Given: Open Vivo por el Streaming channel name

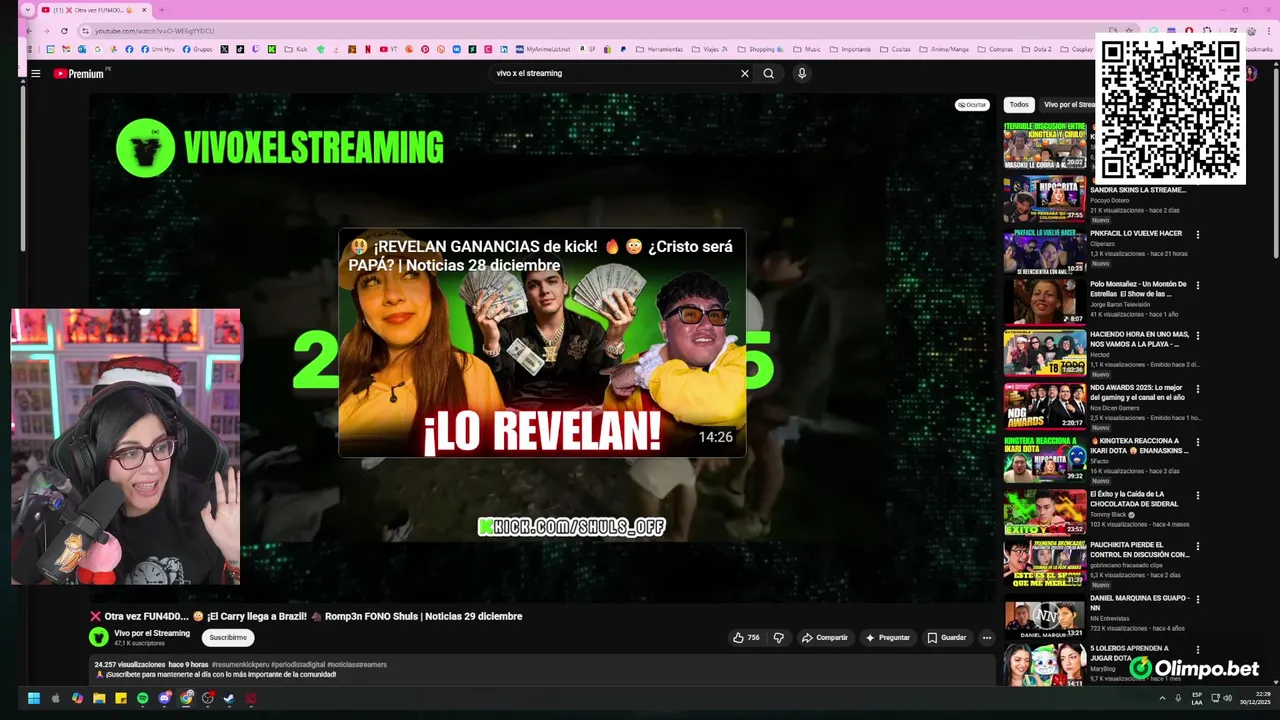Looking at the screenshot, I should (152, 633).
